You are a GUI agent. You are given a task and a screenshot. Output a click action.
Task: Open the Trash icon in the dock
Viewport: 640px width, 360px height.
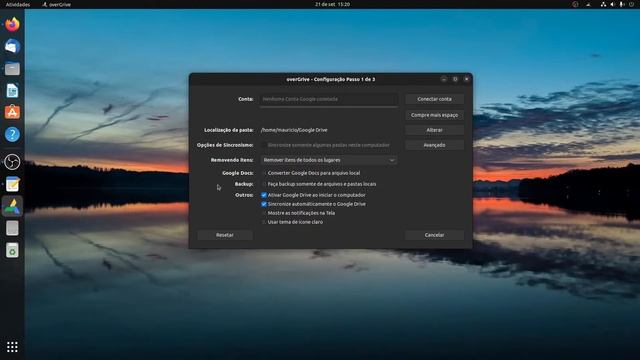pos(12,250)
